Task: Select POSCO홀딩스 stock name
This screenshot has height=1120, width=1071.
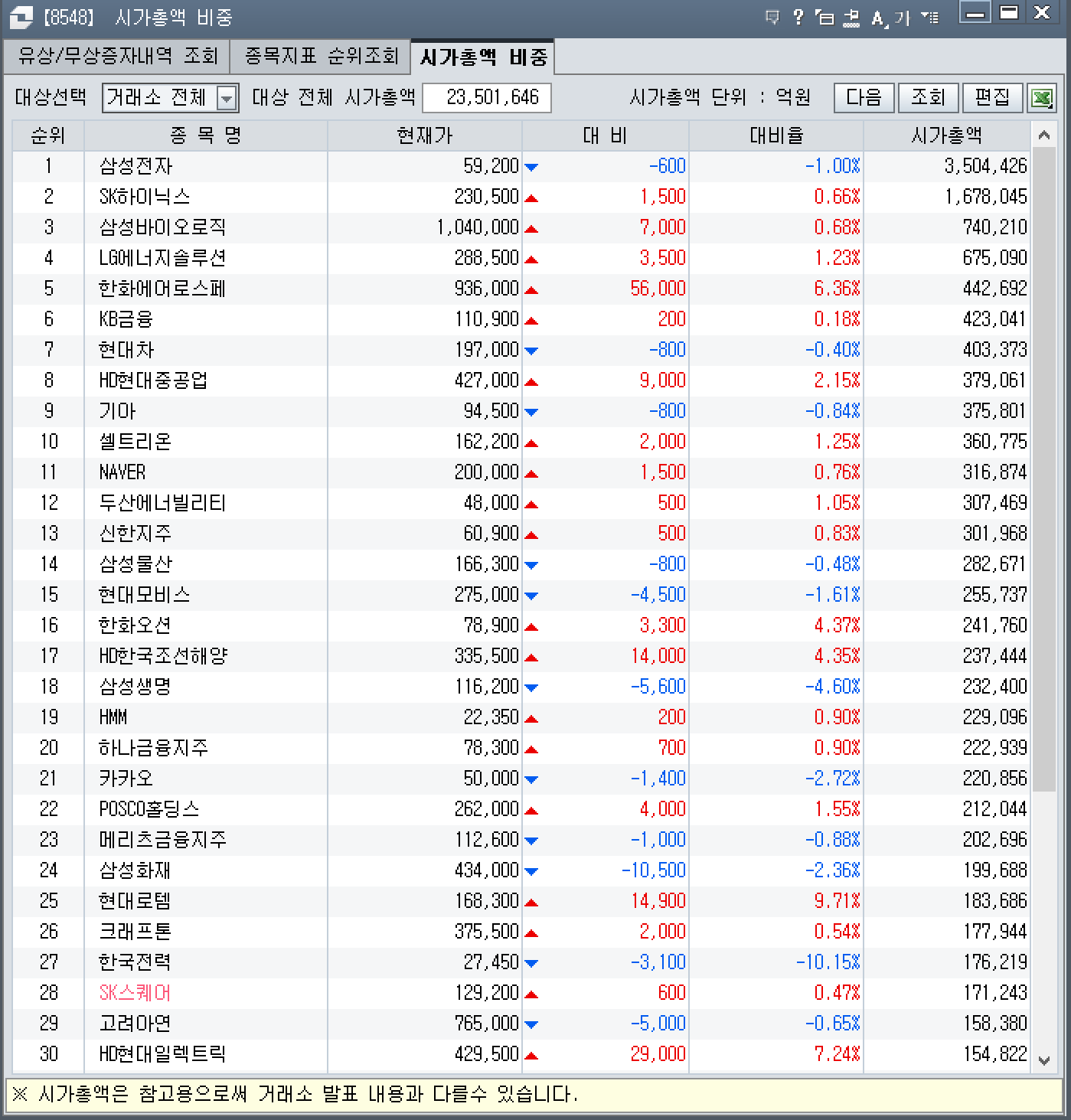Action: tap(149, 809)
